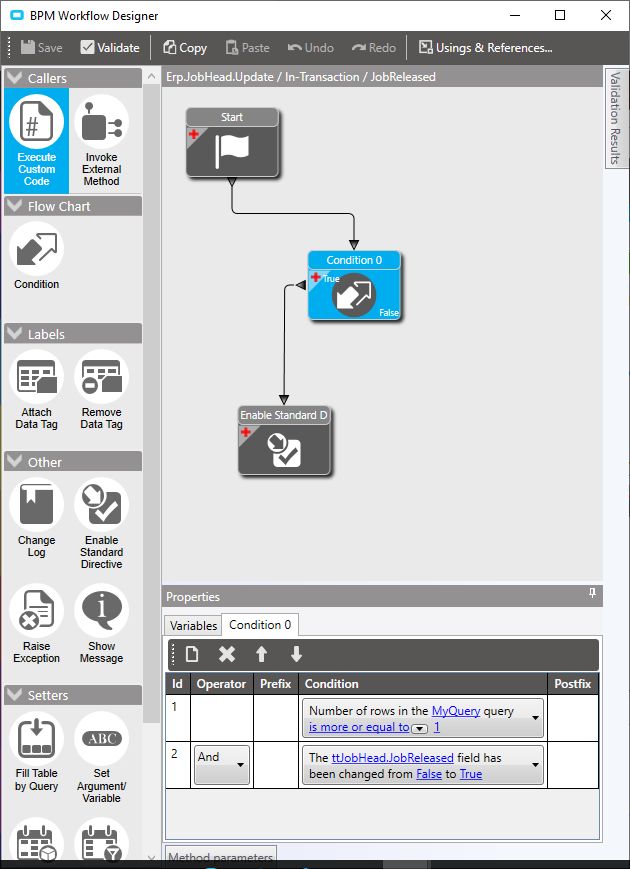This screenshot has width=630, height=869.
Task: Collapse the Setters group
Action: pyautogui.click(x=15, y=695)
